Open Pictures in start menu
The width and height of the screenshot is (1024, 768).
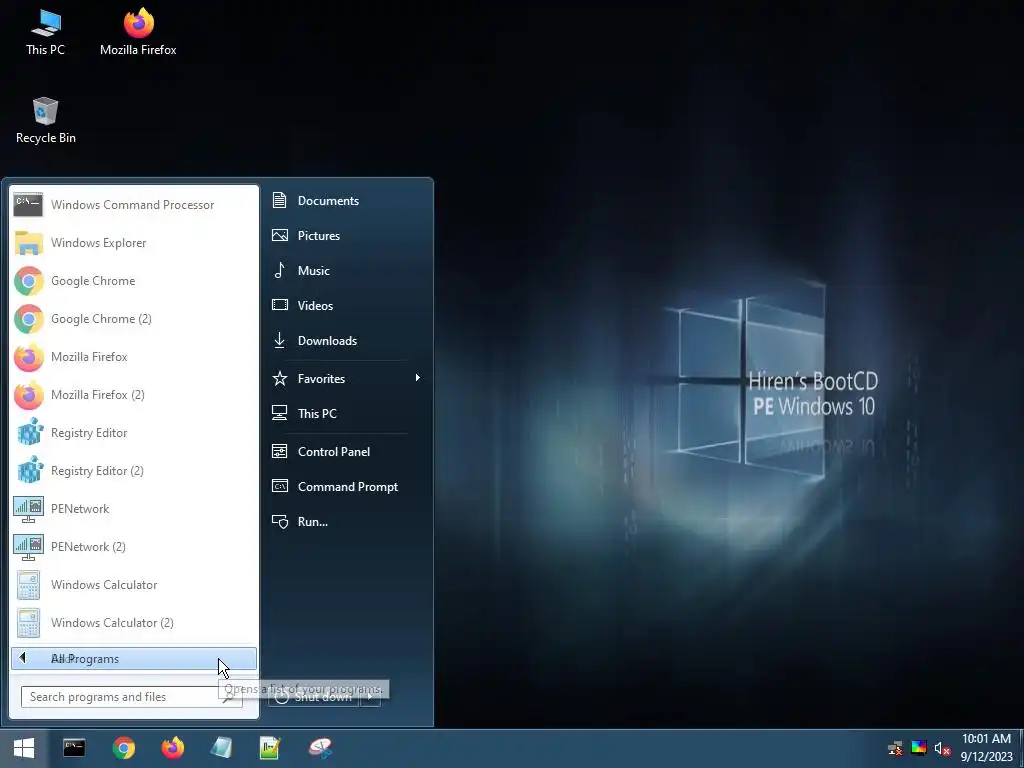point(347,236)
